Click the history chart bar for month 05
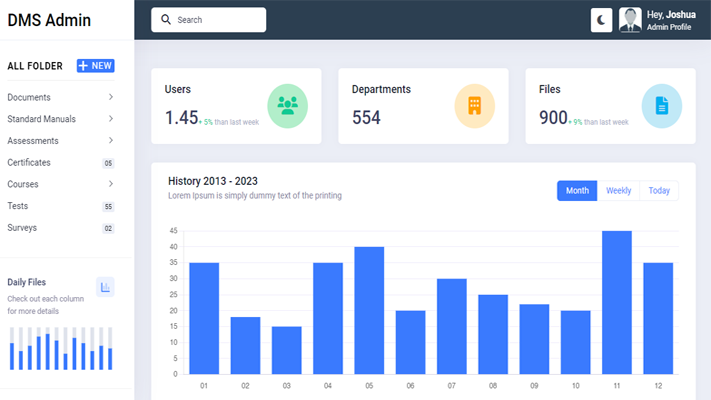 369,311
